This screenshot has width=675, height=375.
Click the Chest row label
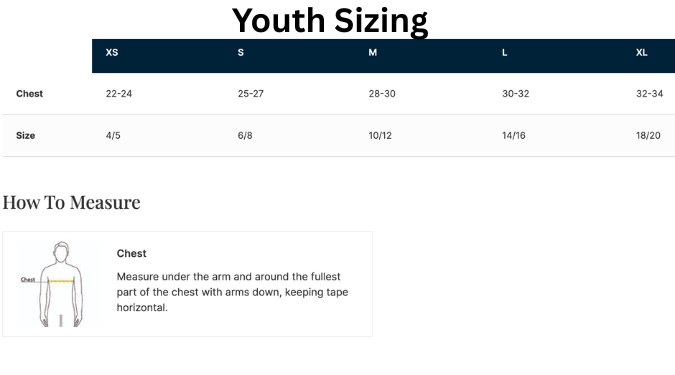coord(29,94)
